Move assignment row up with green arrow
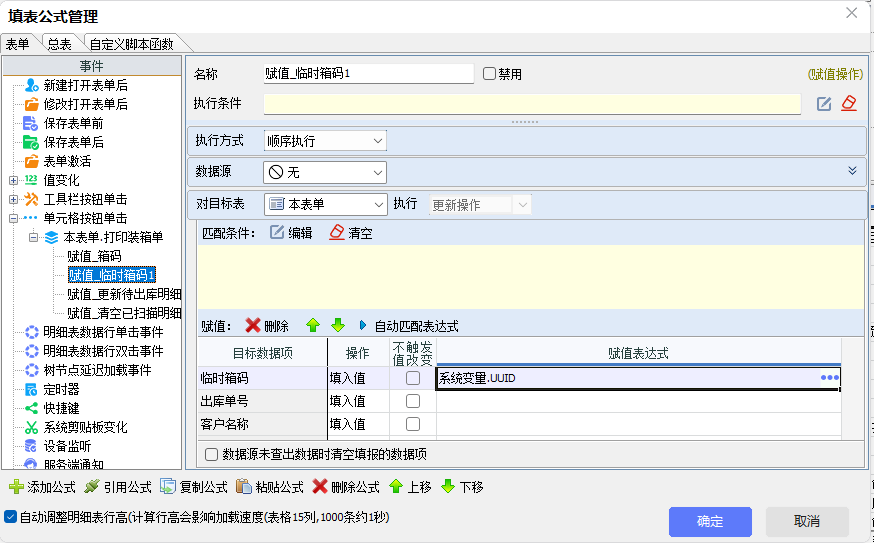Screen dimensions: 874x543 point(313,326)
